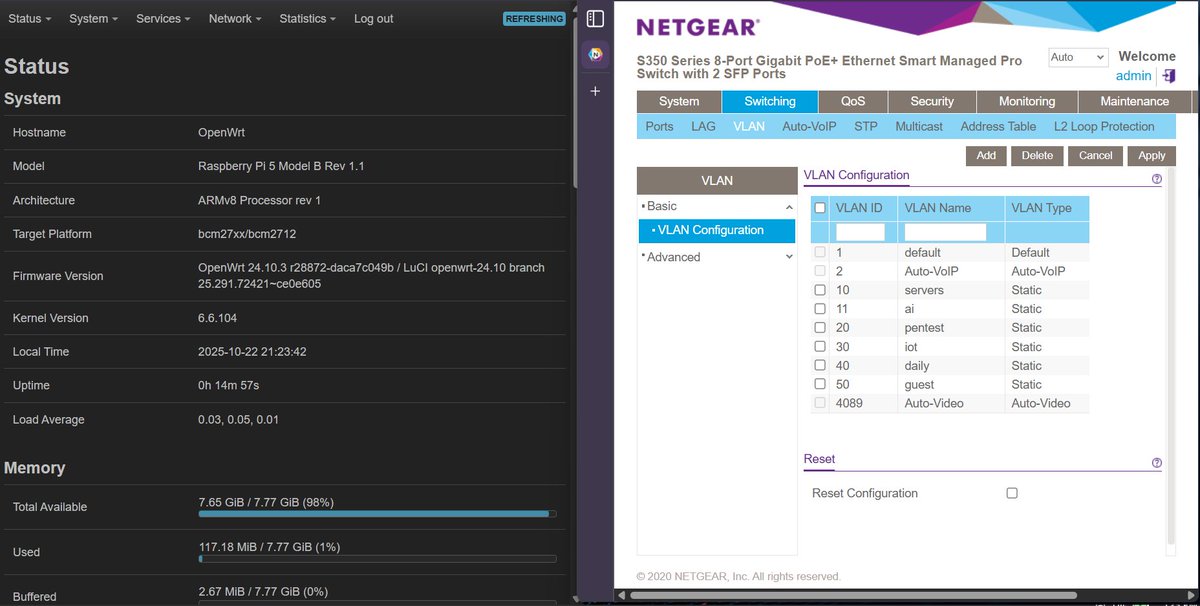Click the kernel version '6.6.104' value
The width and height of the screenshot is (1200, 606).
point(217,318)
